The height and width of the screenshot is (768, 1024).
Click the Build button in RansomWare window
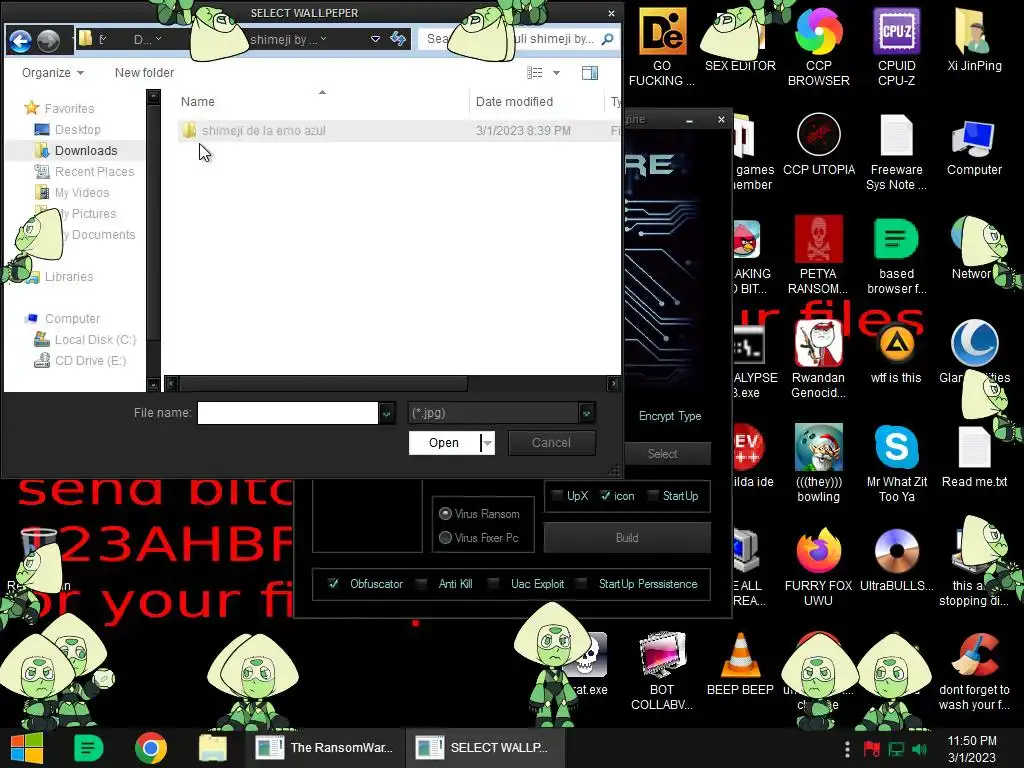click(627, 537)
